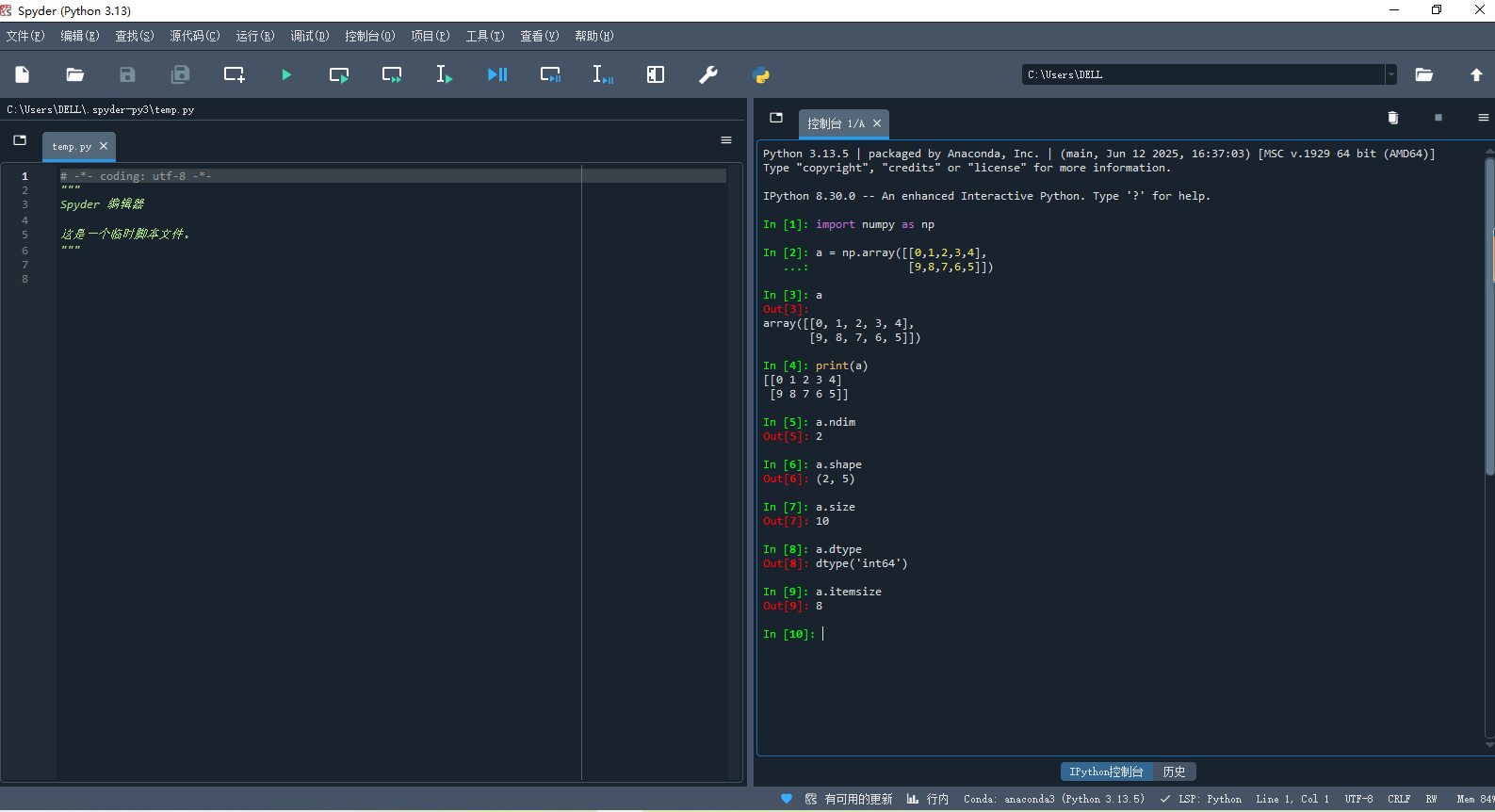Create a new cell with the toolbar icon
Image resolution: width=1495 pixels, height=812 pixels.
click(x=234, y=74)
